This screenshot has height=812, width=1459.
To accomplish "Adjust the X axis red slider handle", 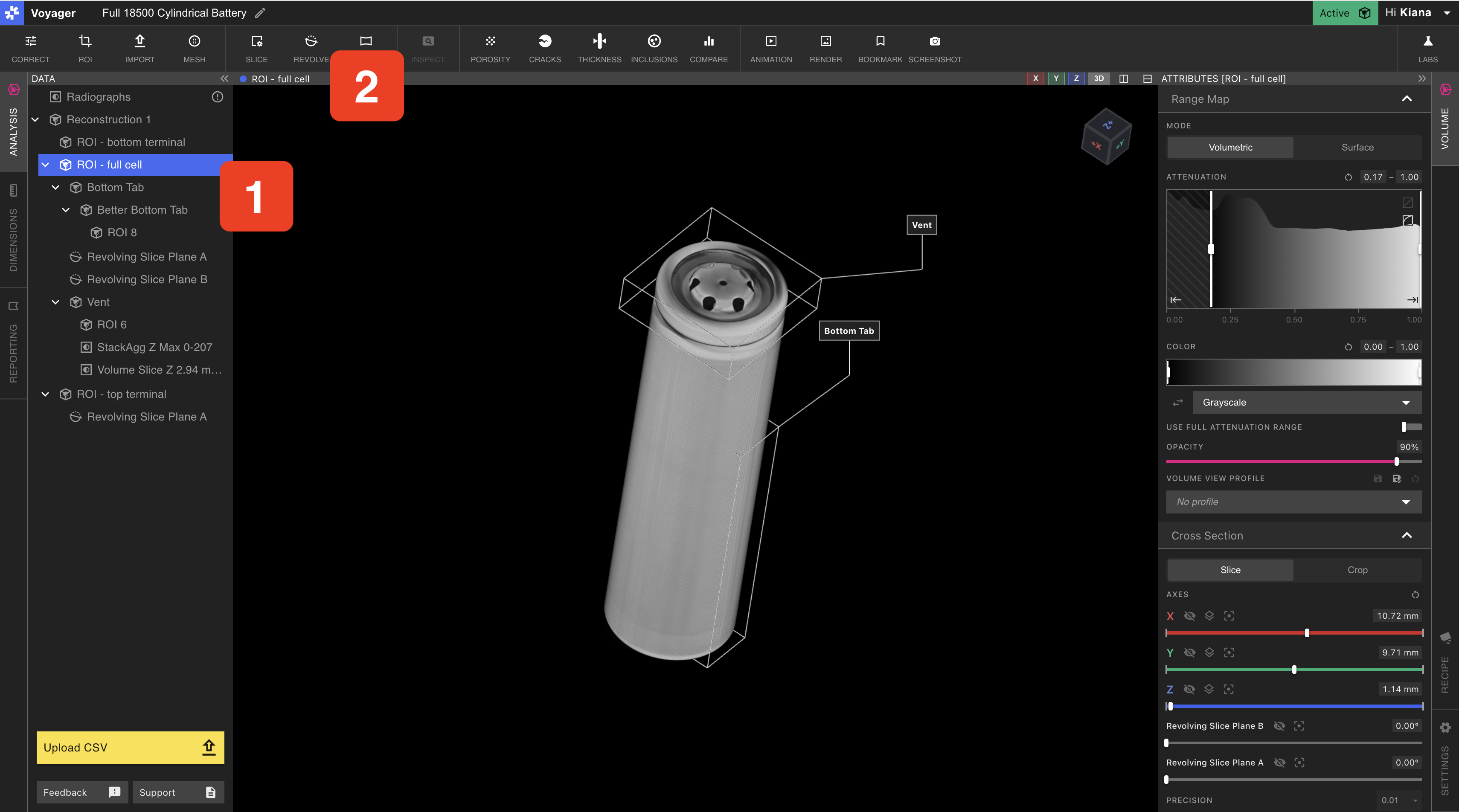I will tap(1307, 633).
